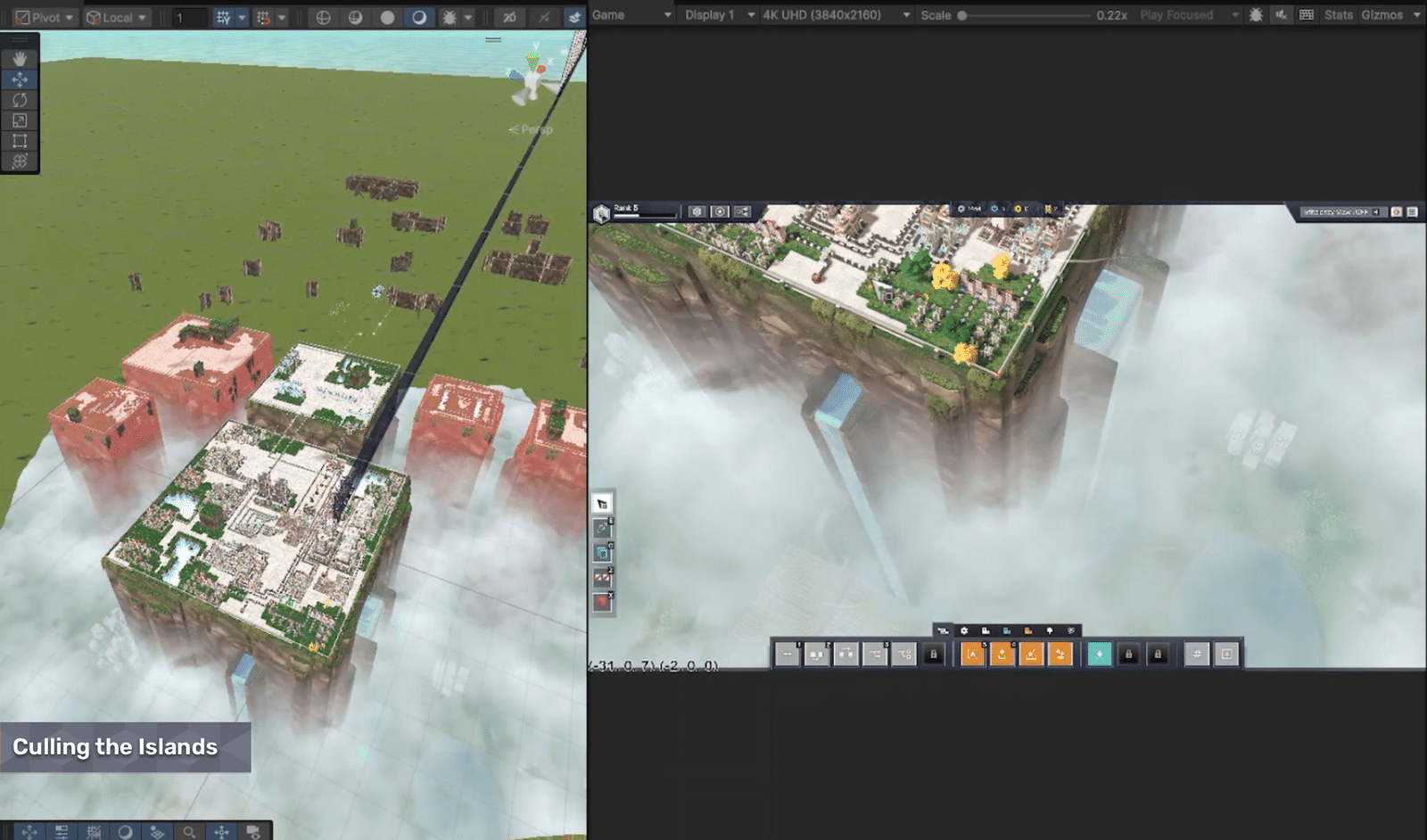Click the Scene view debug draw bug icon

[x=450, y=17]
